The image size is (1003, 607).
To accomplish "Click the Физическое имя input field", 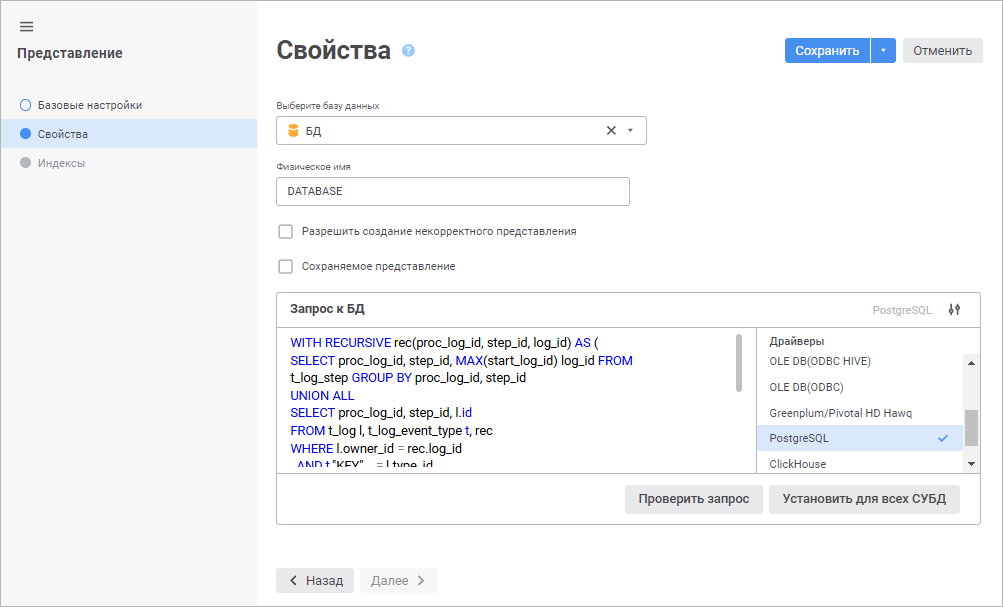I will 452,191.
